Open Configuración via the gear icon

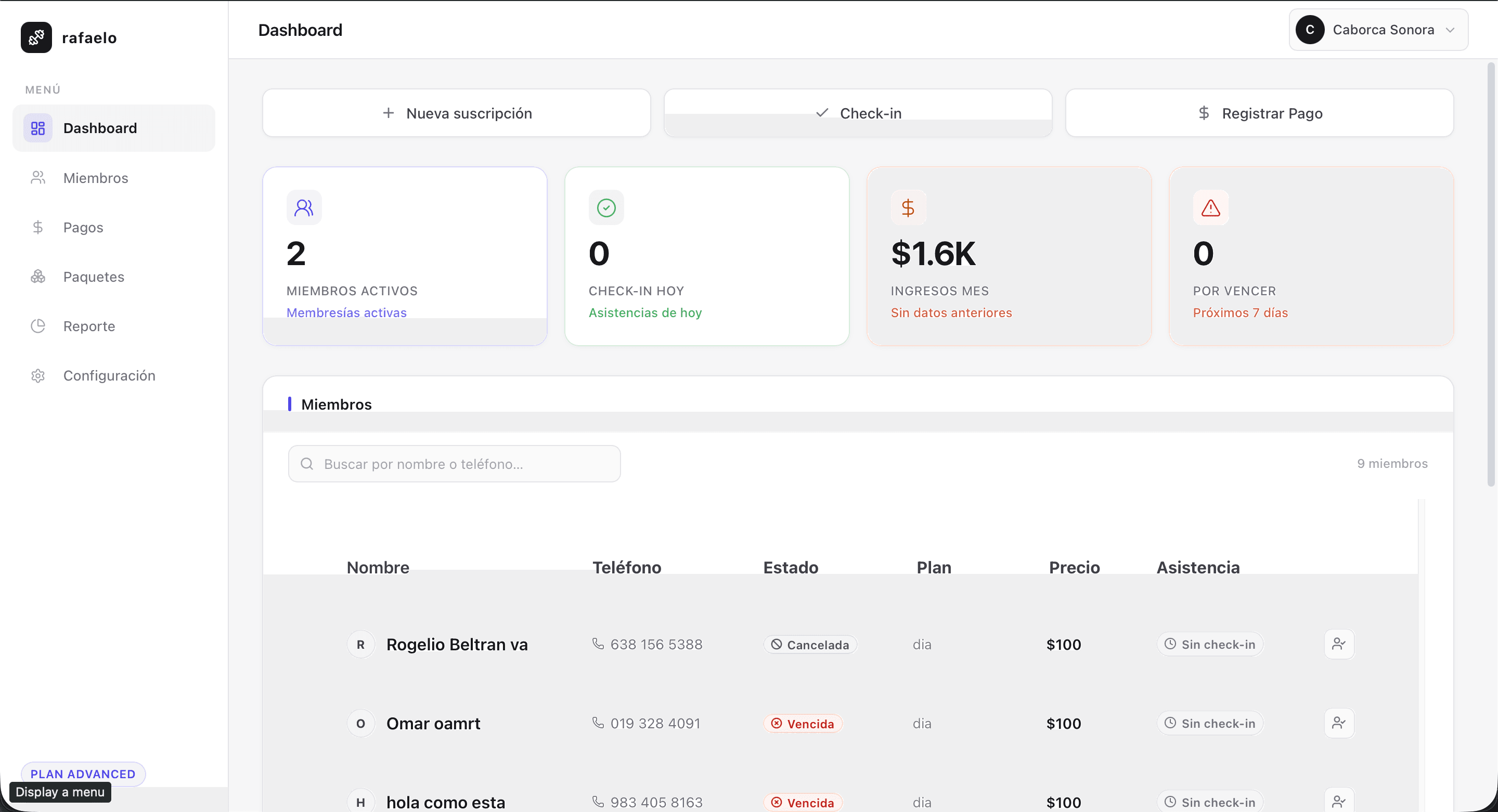coord(38,375)
